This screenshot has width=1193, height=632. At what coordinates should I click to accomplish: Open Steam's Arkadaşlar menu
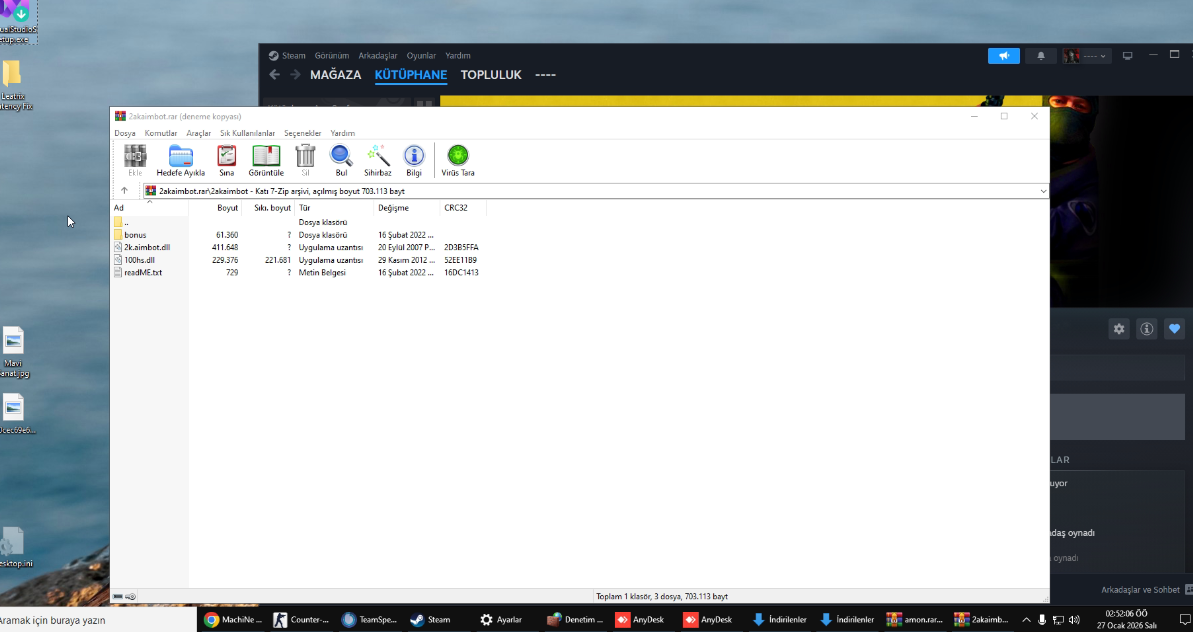tap(378, 56)
